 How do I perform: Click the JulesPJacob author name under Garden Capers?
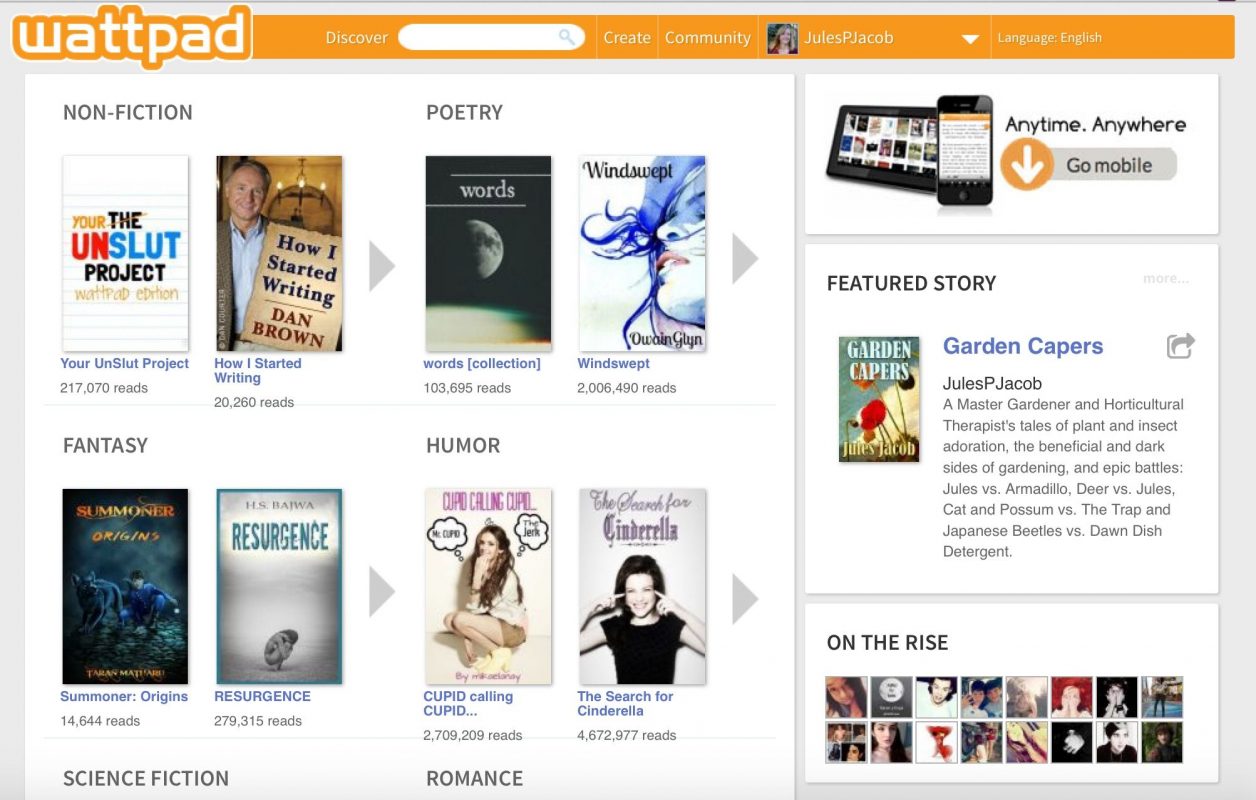click(992, 383)
